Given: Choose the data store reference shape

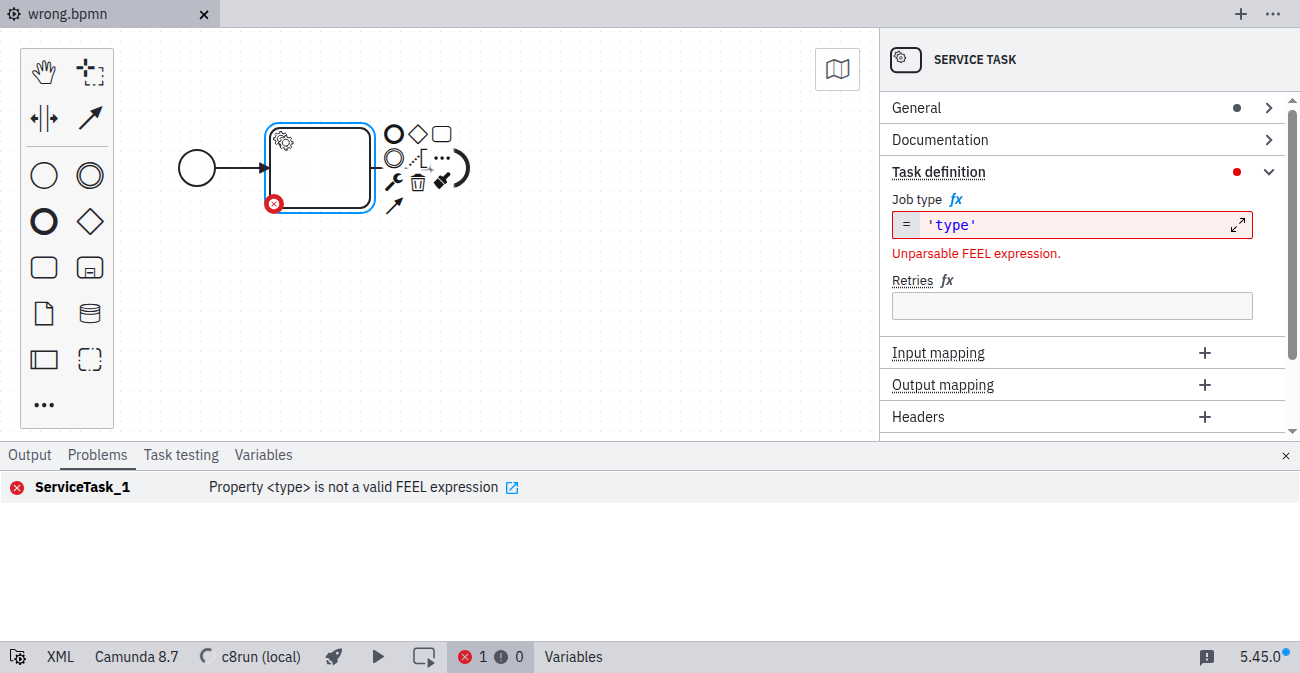Looking at the screenshot, I should pos(90,314).
